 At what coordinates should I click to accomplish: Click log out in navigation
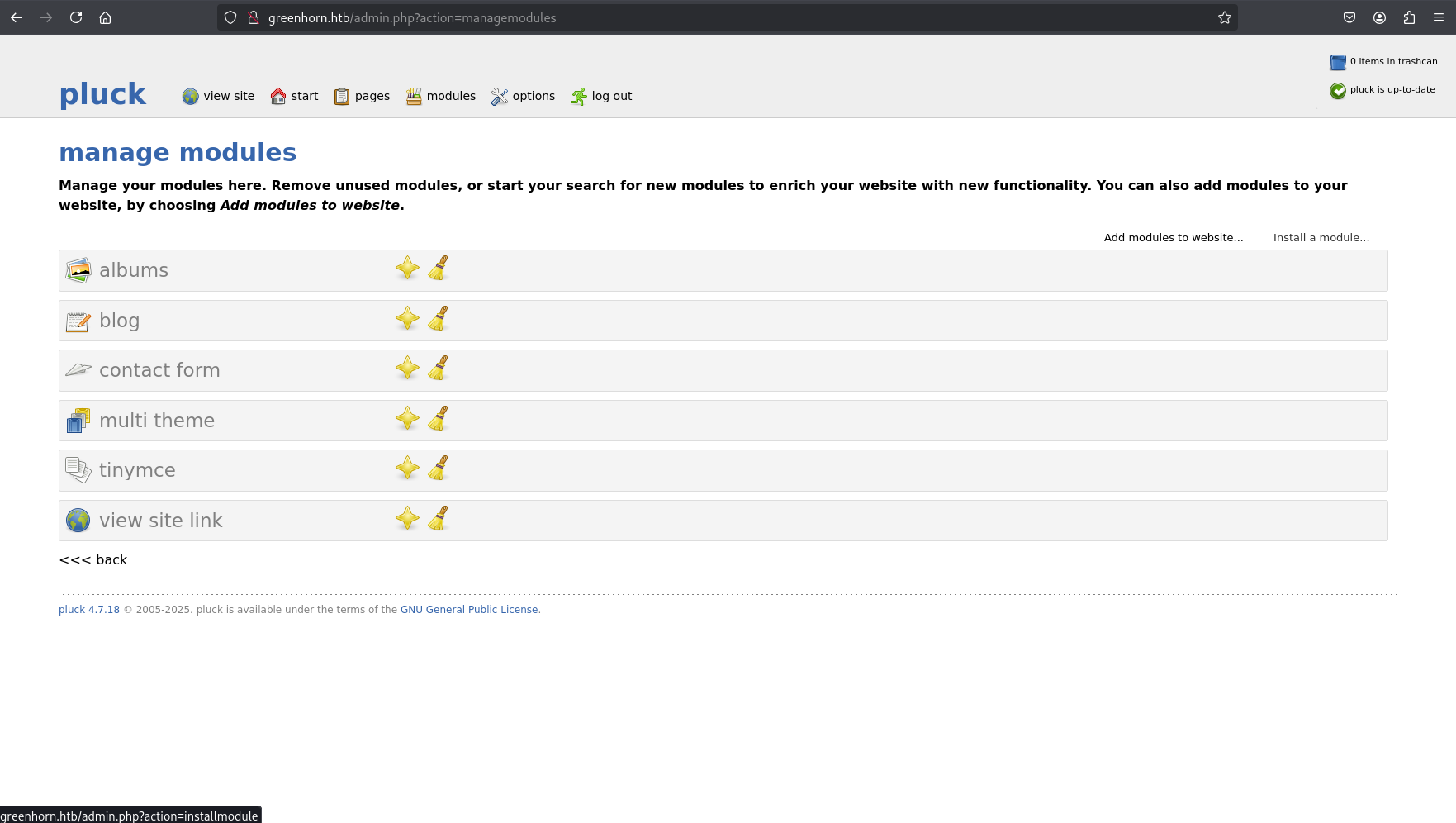click(601, 97)
